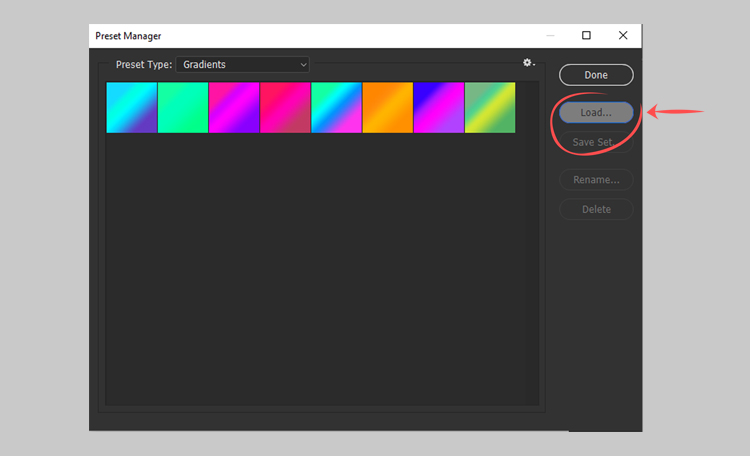Image resolution: width=750 pixels, height=456 pixels.
Task: Open the gear preset options menu
Action: (528, 63)
